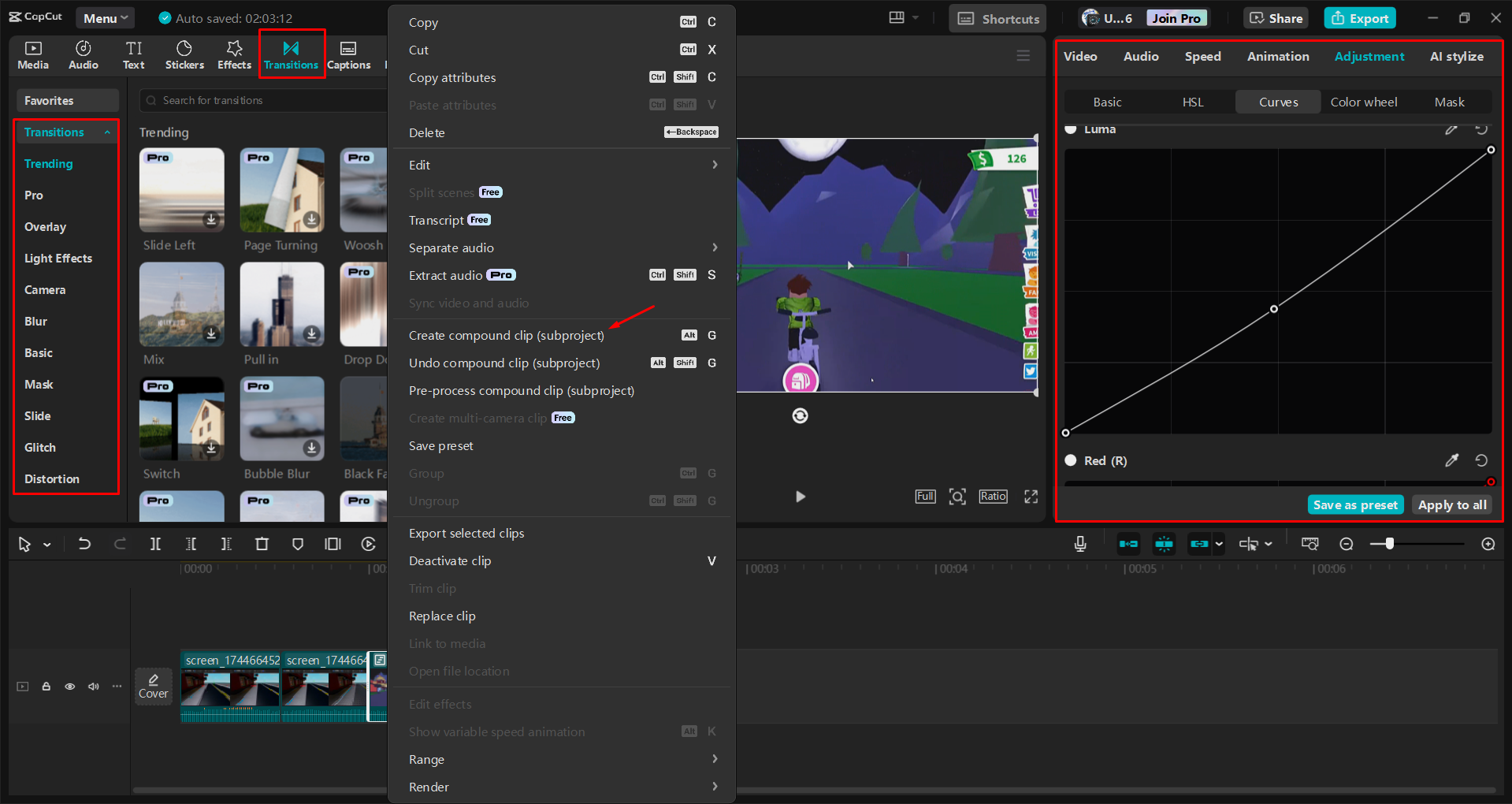Expand the selection tool dropdown arrow
The width and height of the screenshot is (1512, 804).
(47, 544)
